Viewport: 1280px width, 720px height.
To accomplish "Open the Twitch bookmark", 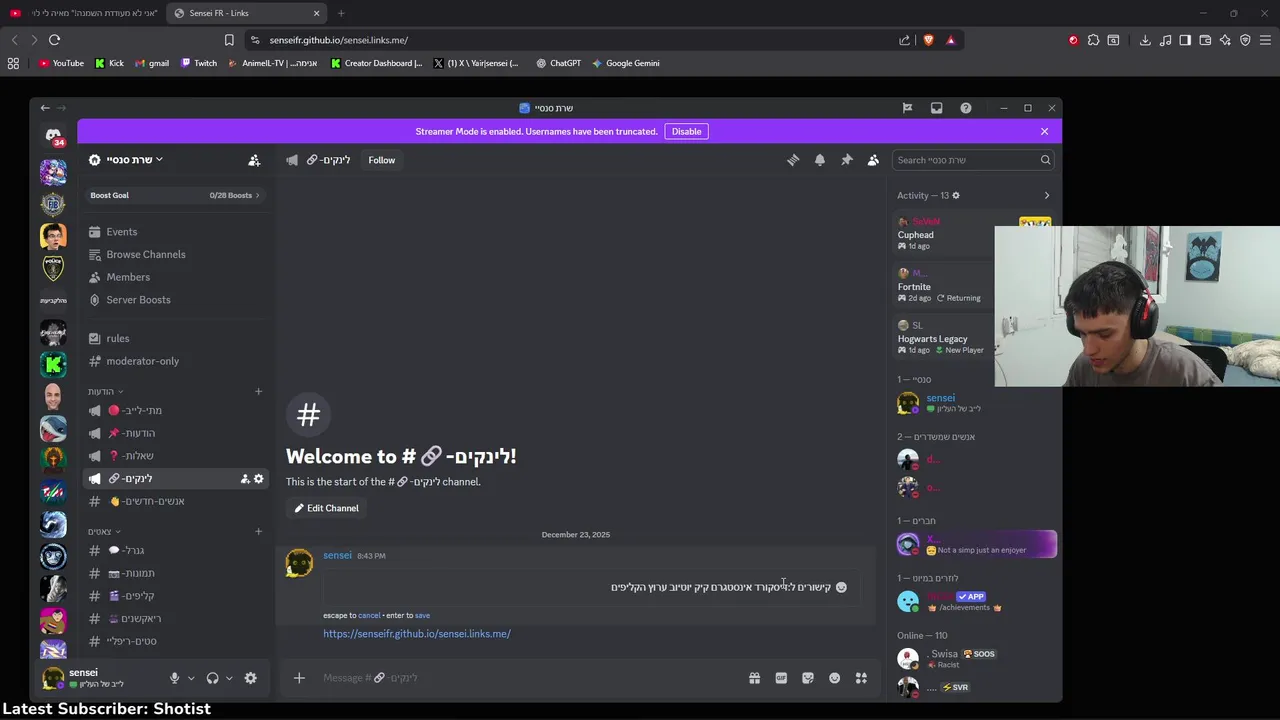I will (x=199, y=63).
